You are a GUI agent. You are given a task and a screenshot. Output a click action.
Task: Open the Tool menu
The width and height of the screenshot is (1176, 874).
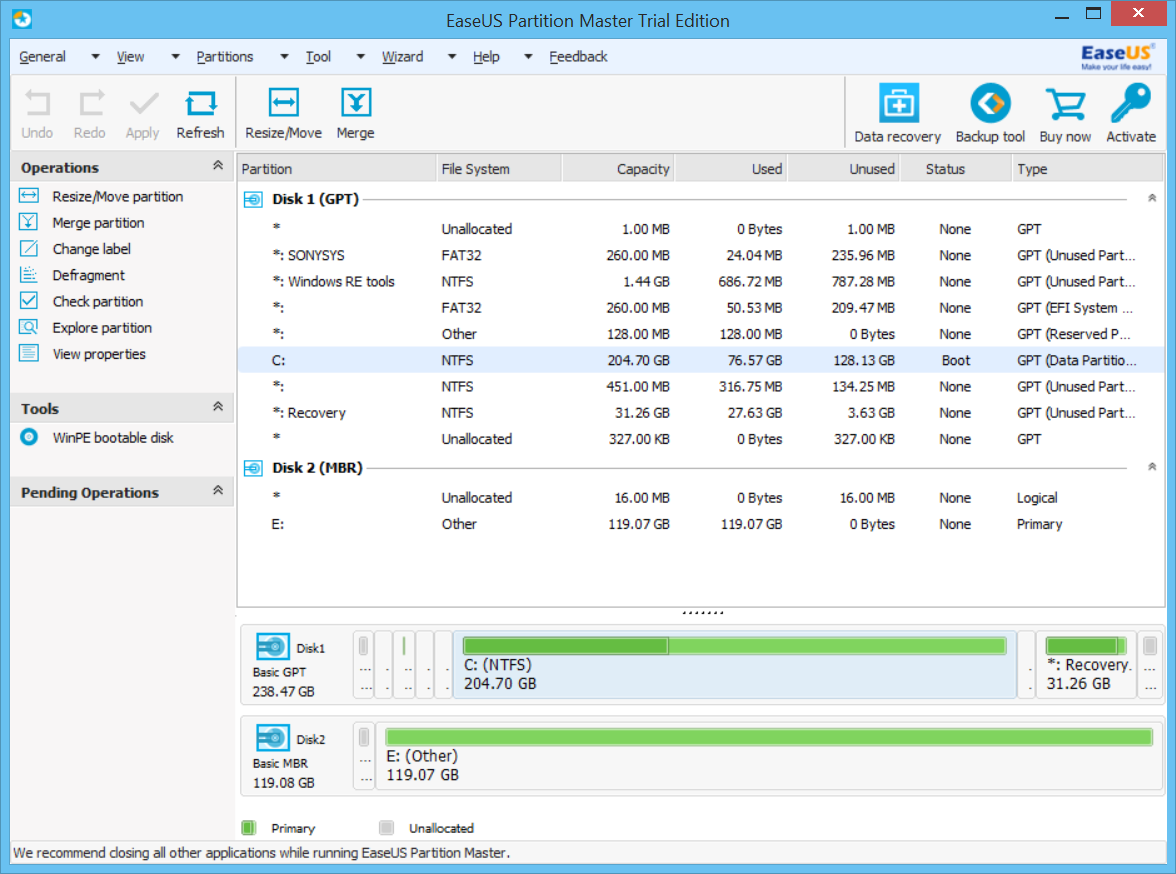pyautogui.click(x=318, y=56)
